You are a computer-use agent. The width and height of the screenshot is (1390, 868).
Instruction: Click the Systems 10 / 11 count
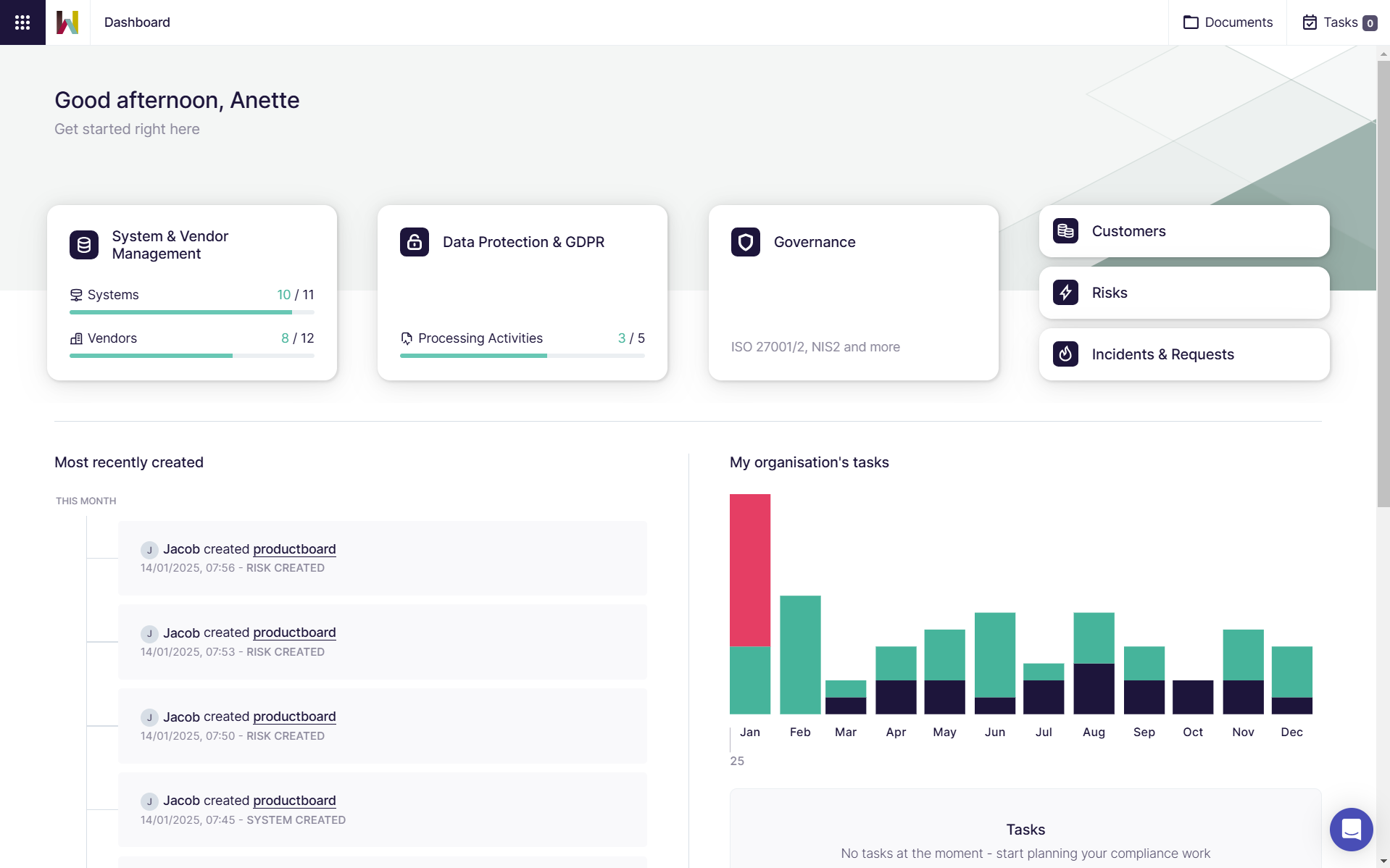tap(296, 295)
